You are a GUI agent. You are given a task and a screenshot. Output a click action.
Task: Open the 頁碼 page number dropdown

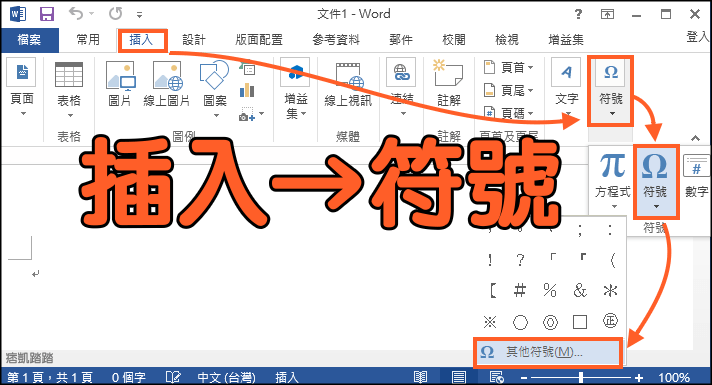[508, 113]
